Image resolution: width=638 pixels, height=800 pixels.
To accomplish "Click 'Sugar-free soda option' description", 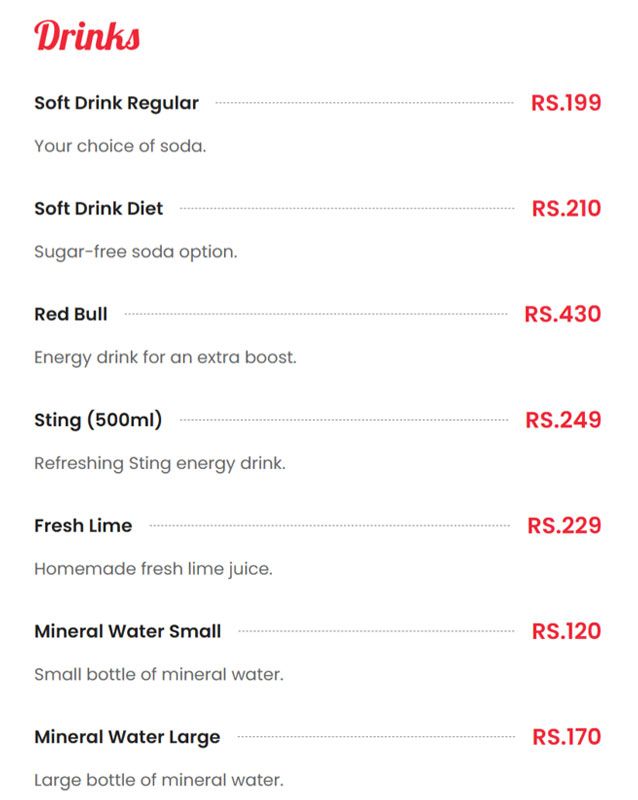I will pyautogui.click(x=136, y=252).
